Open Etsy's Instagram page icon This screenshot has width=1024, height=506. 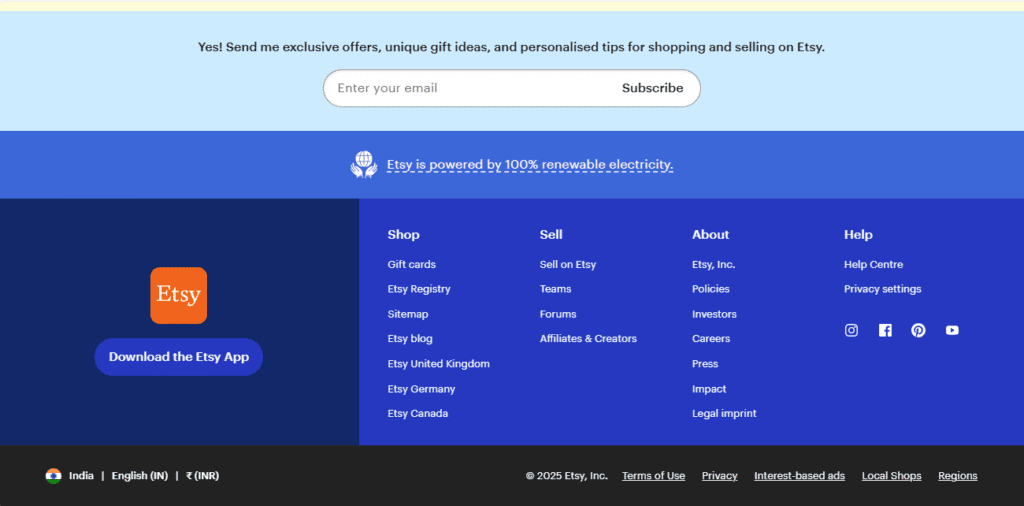851,330
